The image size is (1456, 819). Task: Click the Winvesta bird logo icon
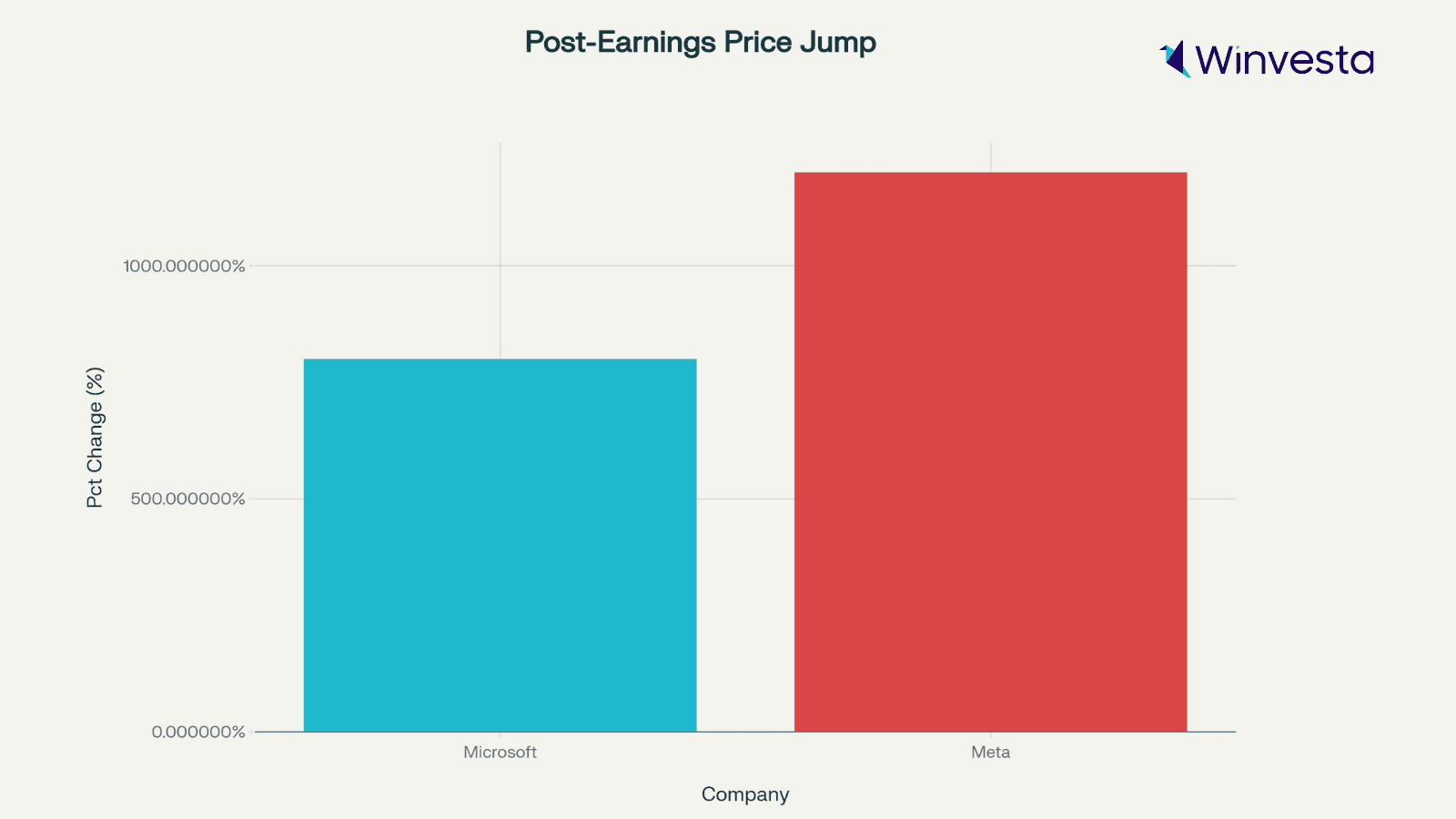click(x=1175, y=59)
